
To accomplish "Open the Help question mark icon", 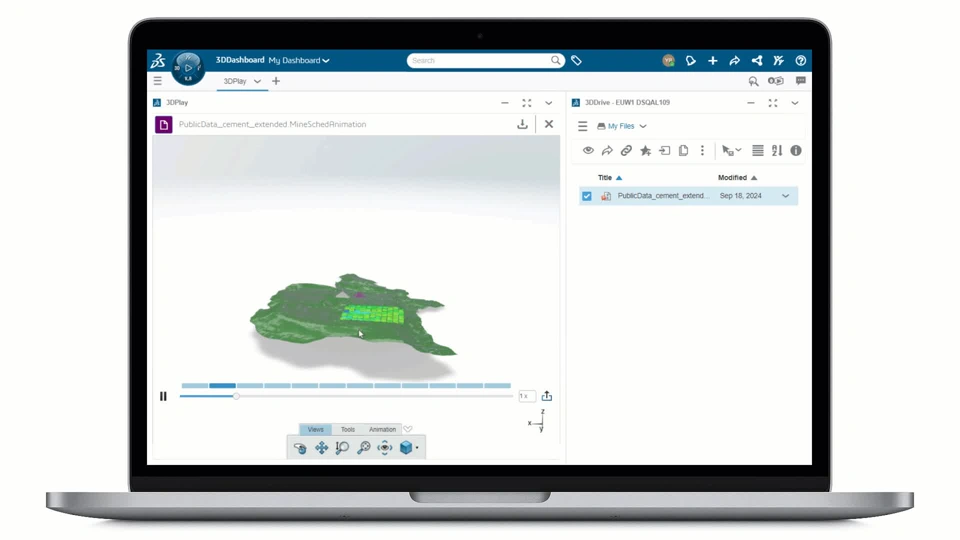I will pos(800,61).
